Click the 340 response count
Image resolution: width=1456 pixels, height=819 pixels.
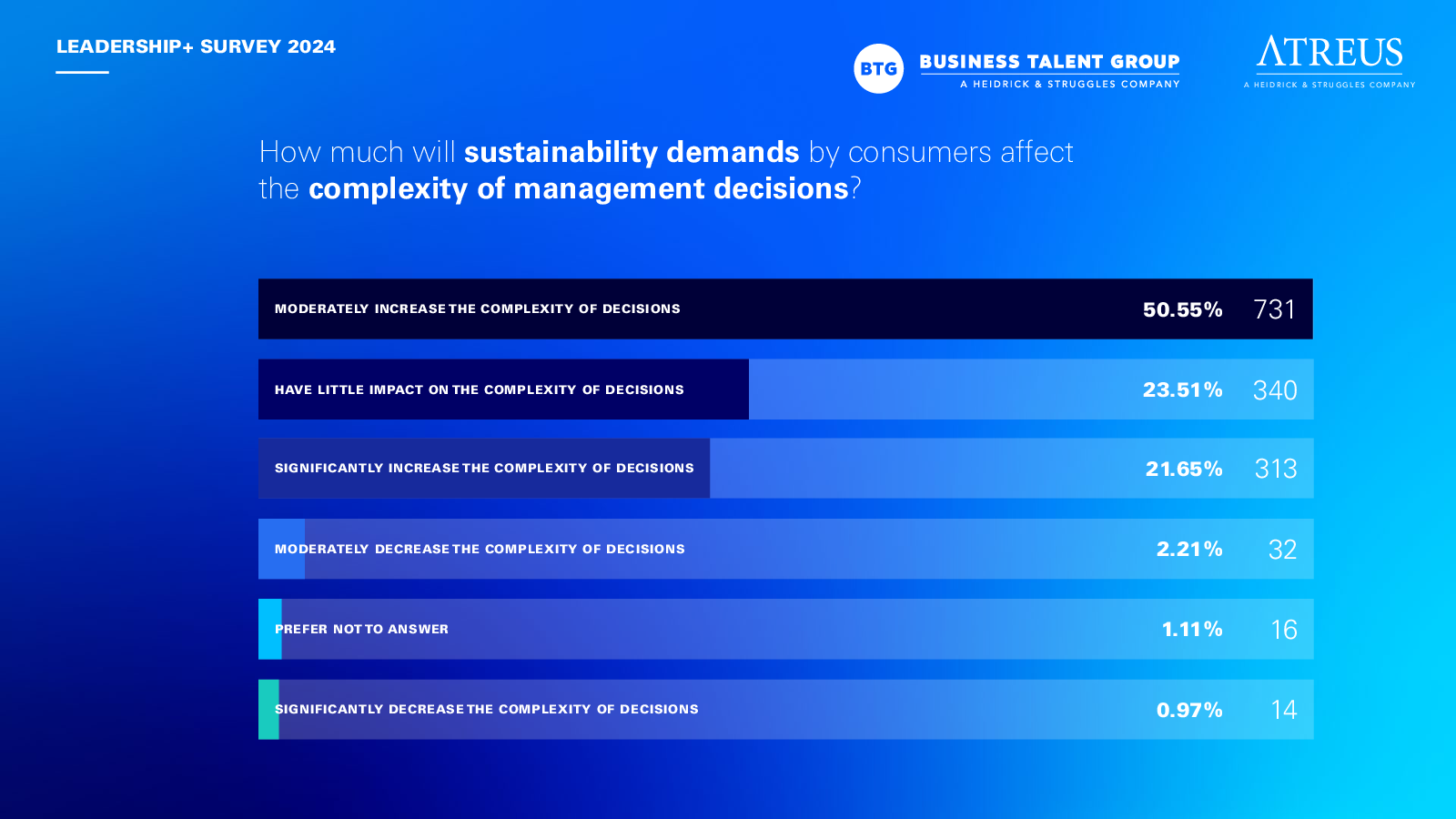[x=1275, y=389]
